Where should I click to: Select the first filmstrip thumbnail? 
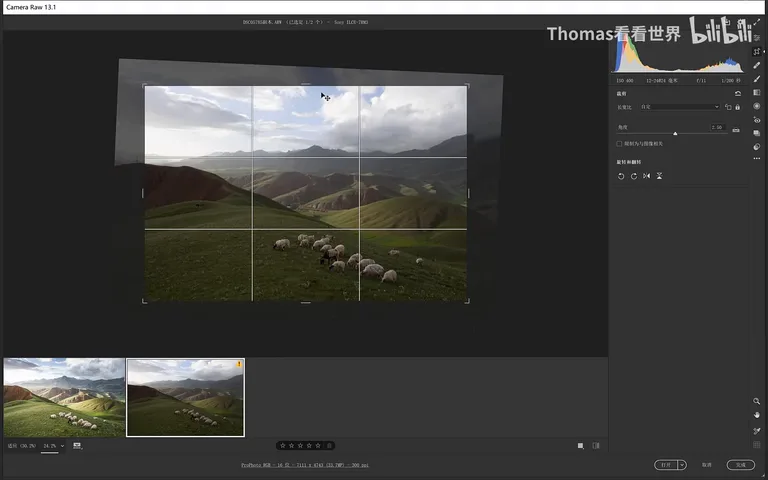click(64, 398)
